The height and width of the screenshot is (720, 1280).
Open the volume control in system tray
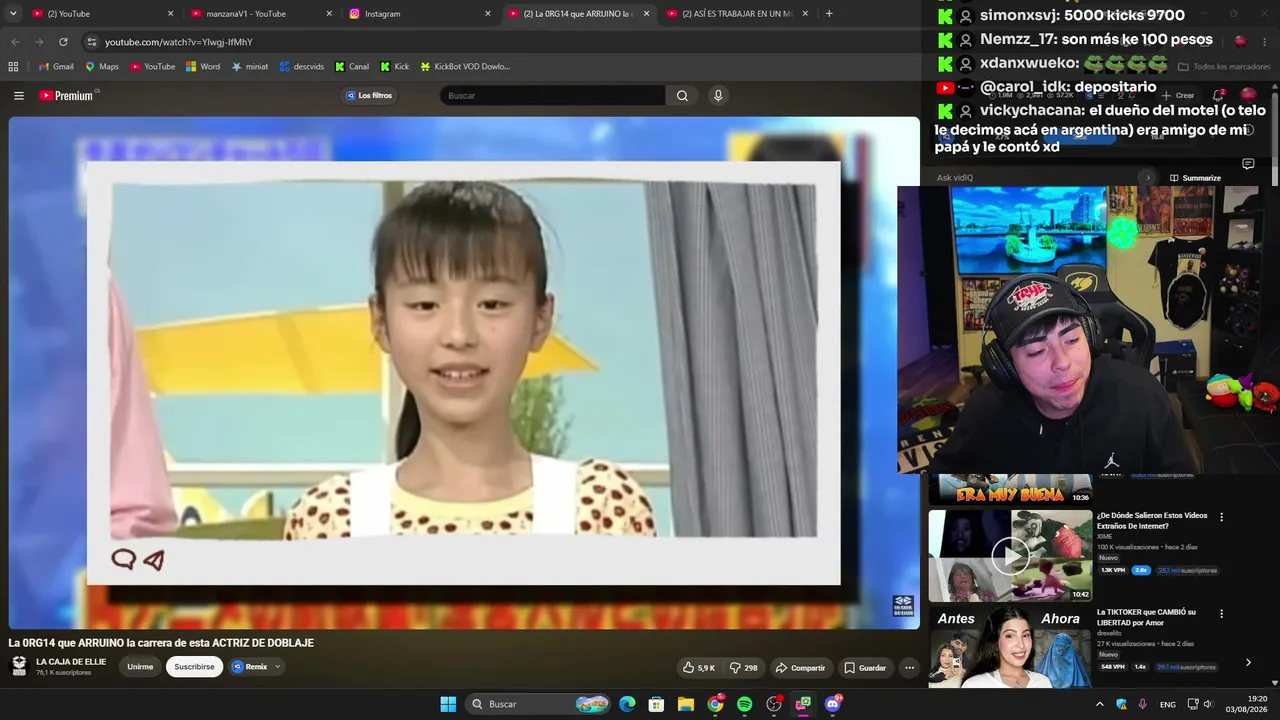click(1208, 704)
